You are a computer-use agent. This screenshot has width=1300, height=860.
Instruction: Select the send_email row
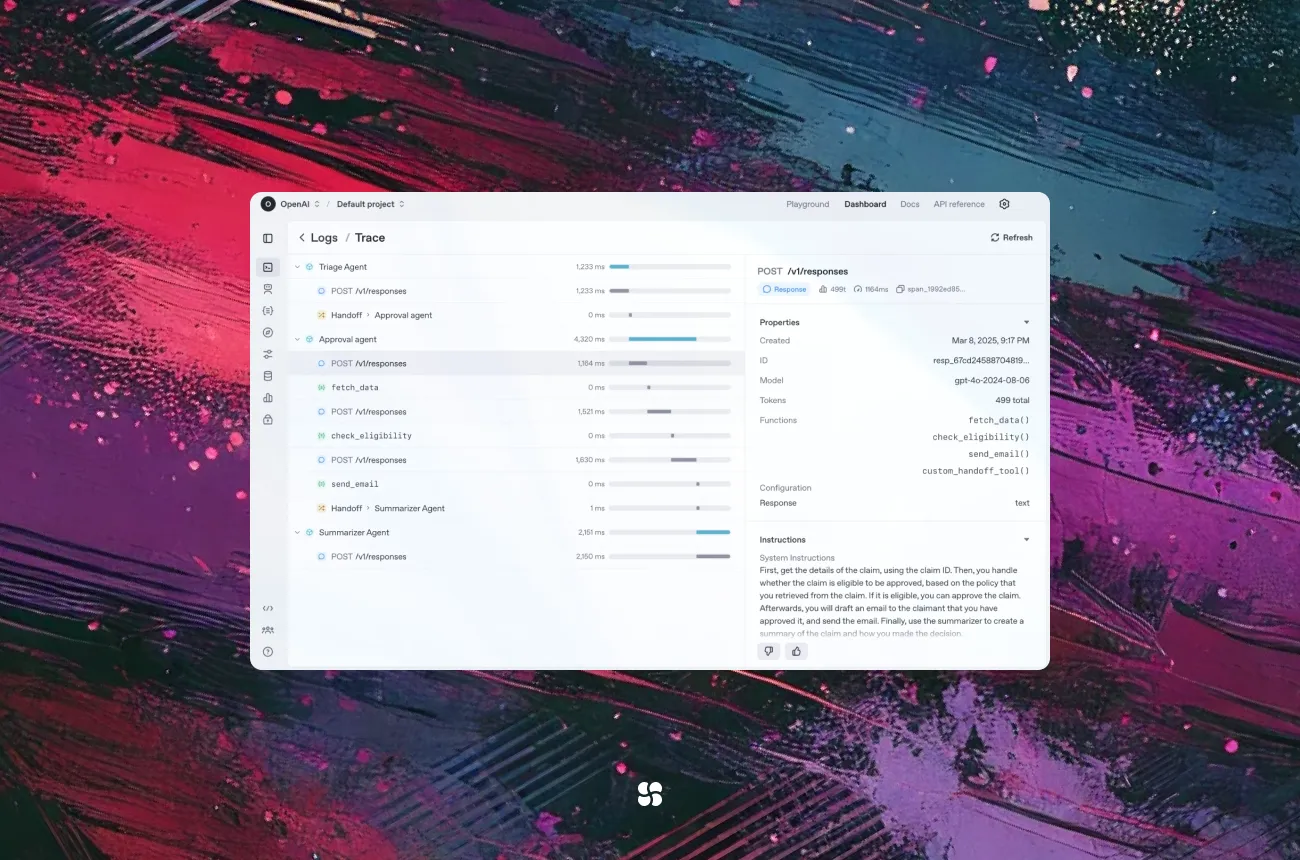[x=516, y=484]
